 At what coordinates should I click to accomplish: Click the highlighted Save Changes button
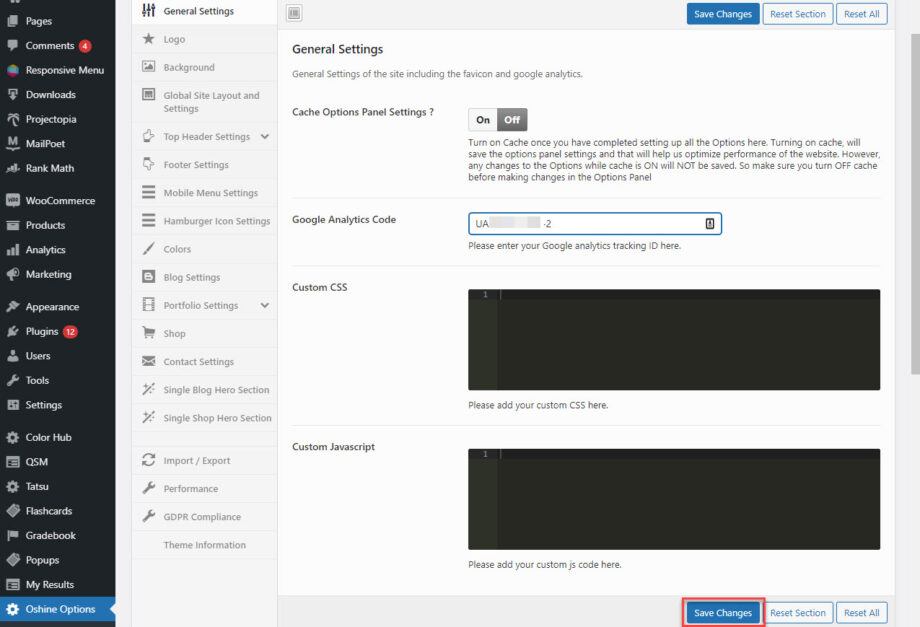click(x=722, y=612)
